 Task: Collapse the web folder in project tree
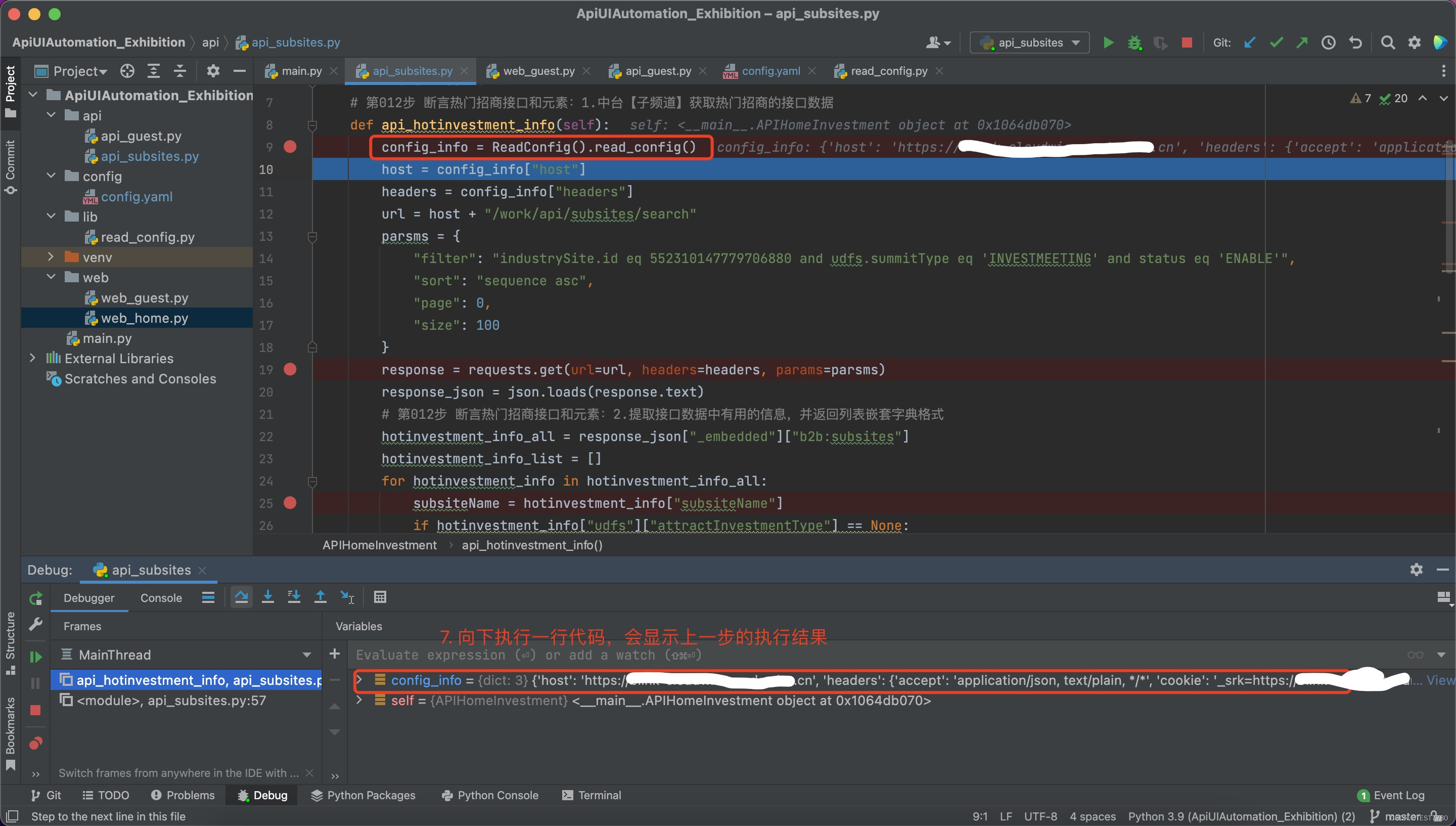[50, 277]
